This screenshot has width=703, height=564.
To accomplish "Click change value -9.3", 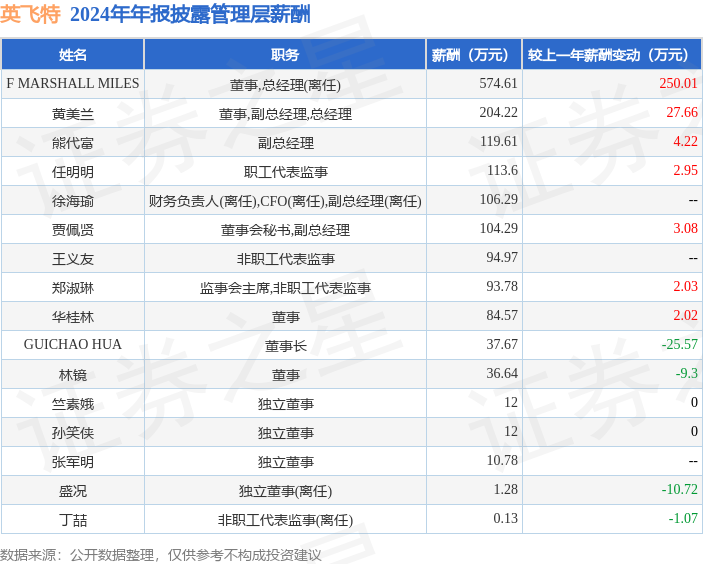I will 687,373.
